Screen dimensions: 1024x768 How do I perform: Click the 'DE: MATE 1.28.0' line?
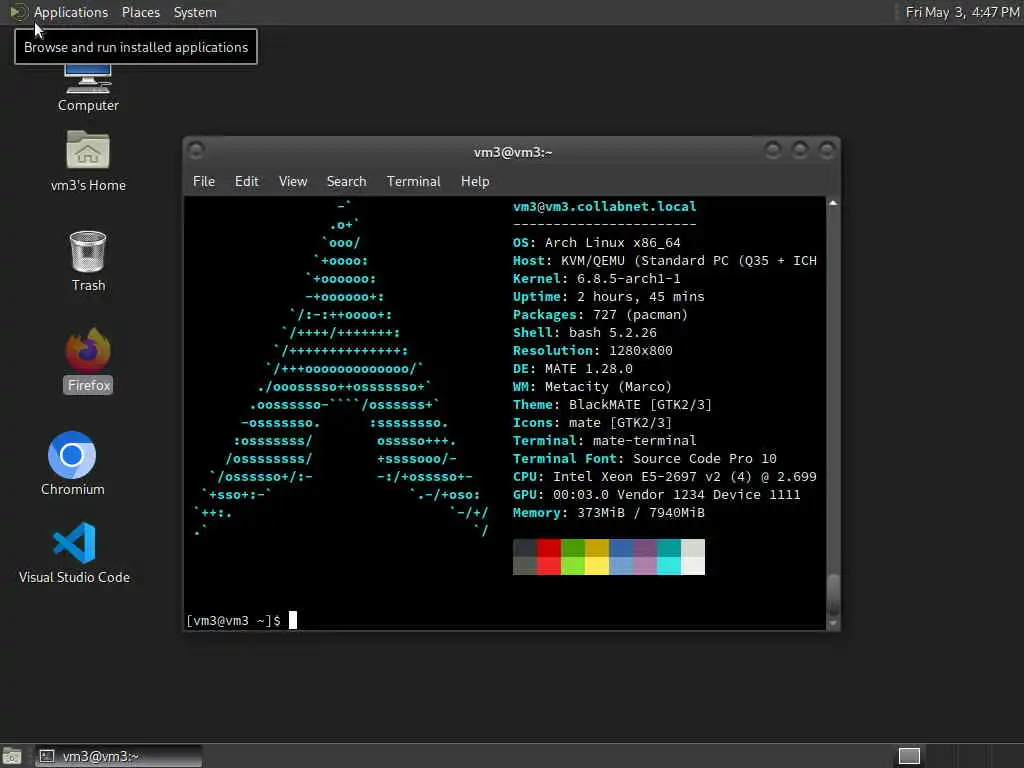click(573, 368)
